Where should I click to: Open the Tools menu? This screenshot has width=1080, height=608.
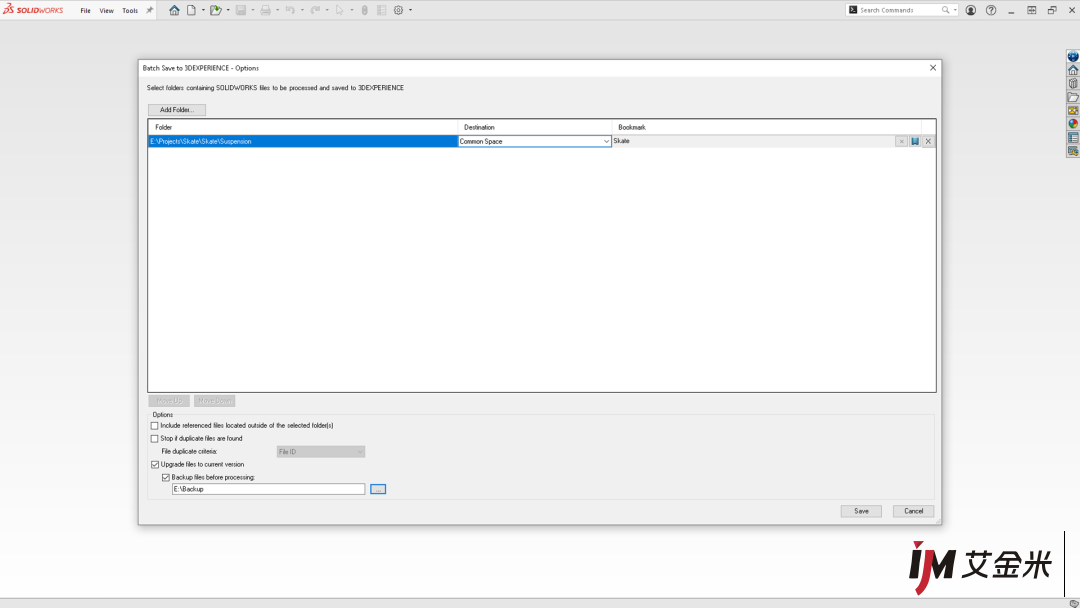(129, 11)
